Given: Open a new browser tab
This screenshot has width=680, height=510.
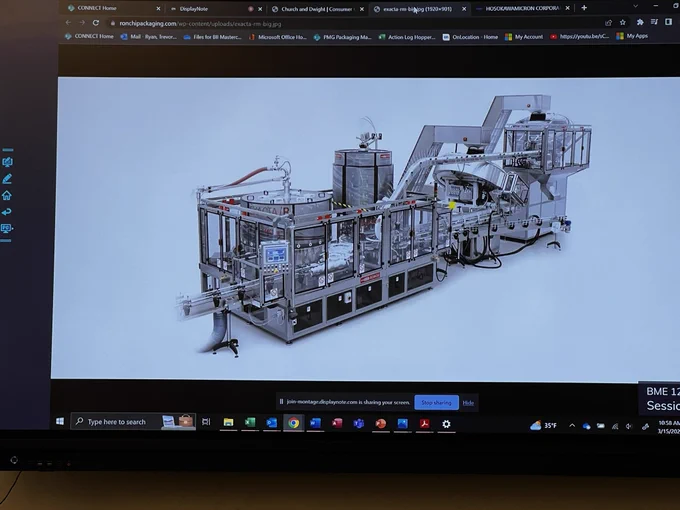Looking at the screenshot, I should [584, 8].
